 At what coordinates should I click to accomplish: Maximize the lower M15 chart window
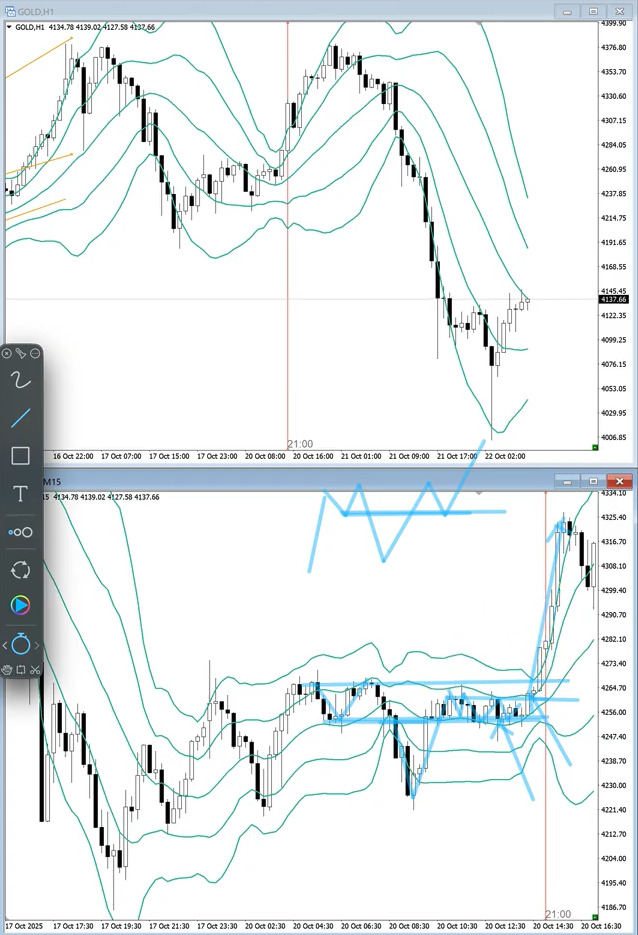592,481
